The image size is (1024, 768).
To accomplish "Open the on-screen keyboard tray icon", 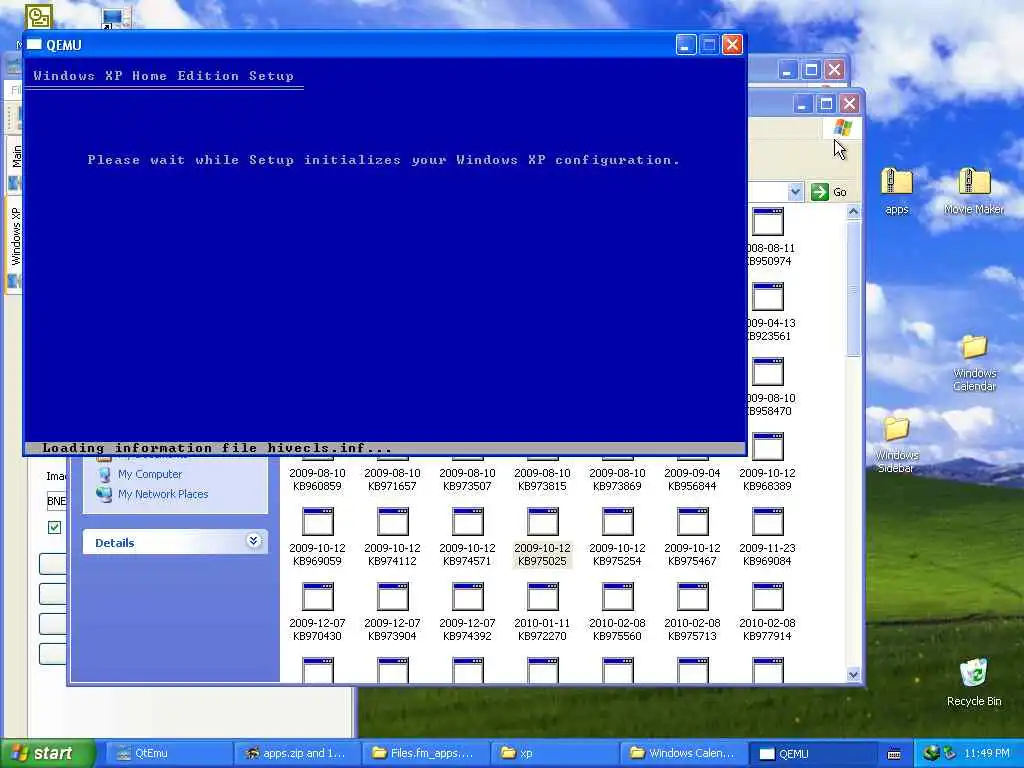I will [894, 754].
